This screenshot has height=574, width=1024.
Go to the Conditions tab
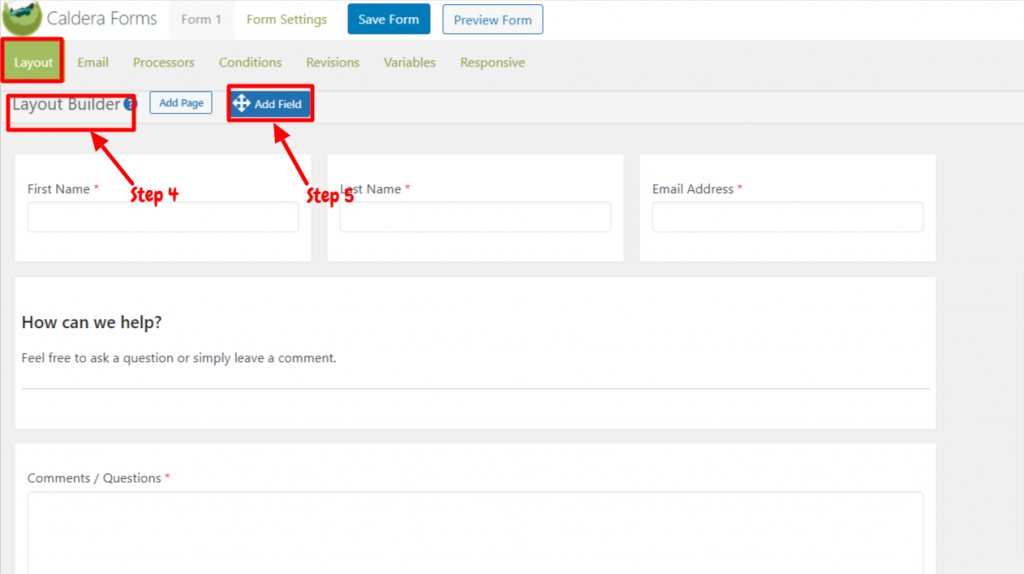[250, 62]
